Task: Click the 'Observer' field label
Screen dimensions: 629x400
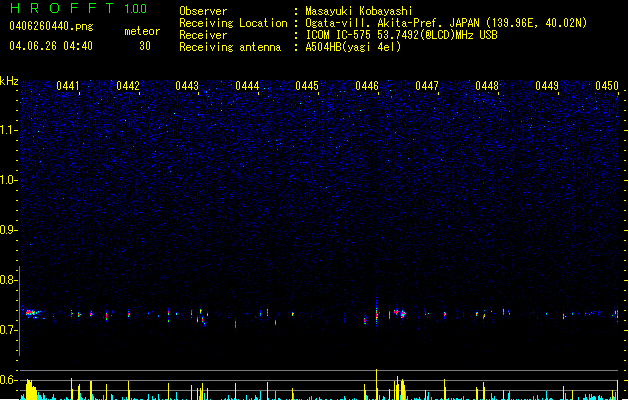Action: click(x=203, y=11)
